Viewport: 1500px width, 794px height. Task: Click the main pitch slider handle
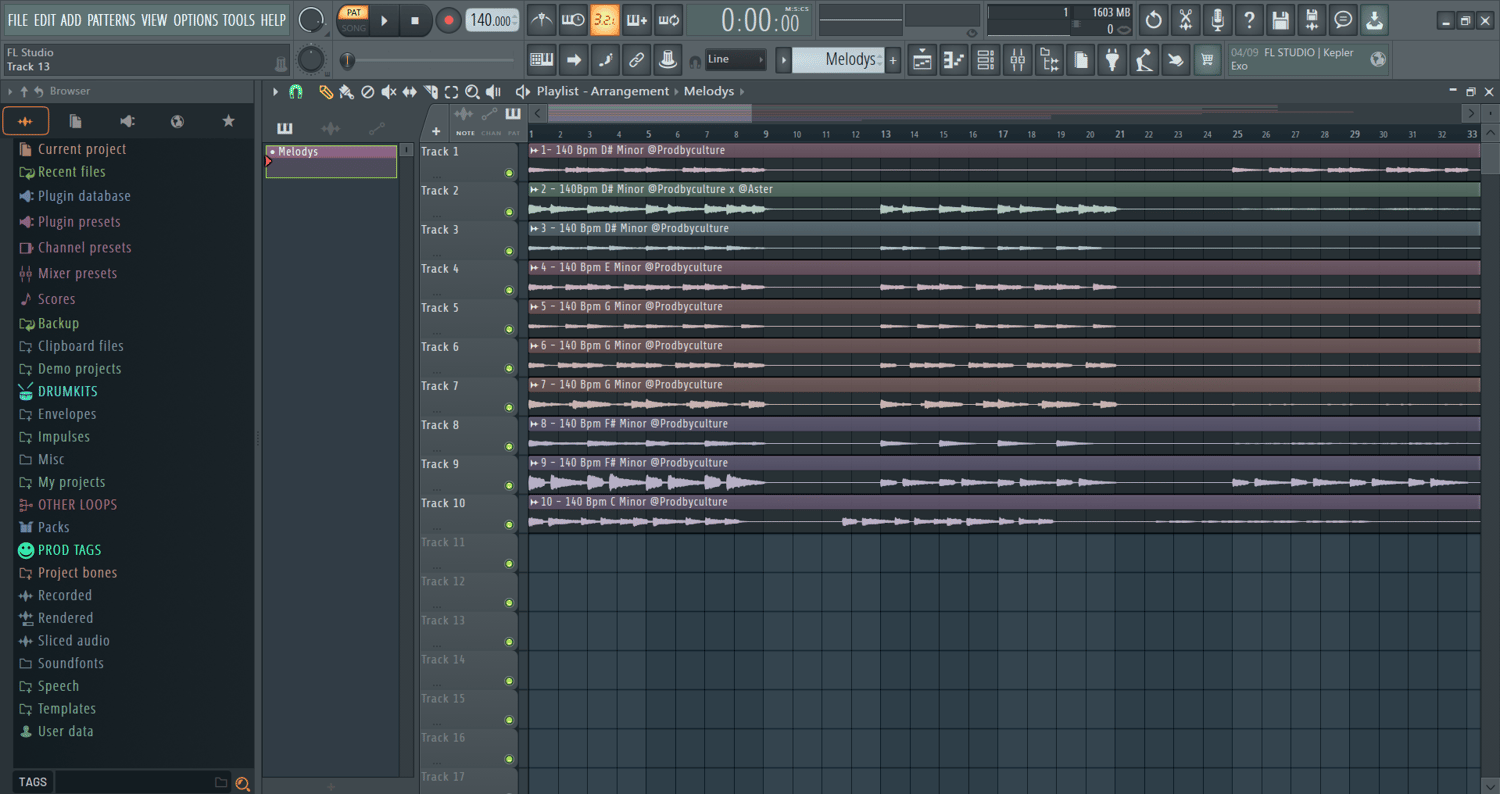click(x=347, y=60)
